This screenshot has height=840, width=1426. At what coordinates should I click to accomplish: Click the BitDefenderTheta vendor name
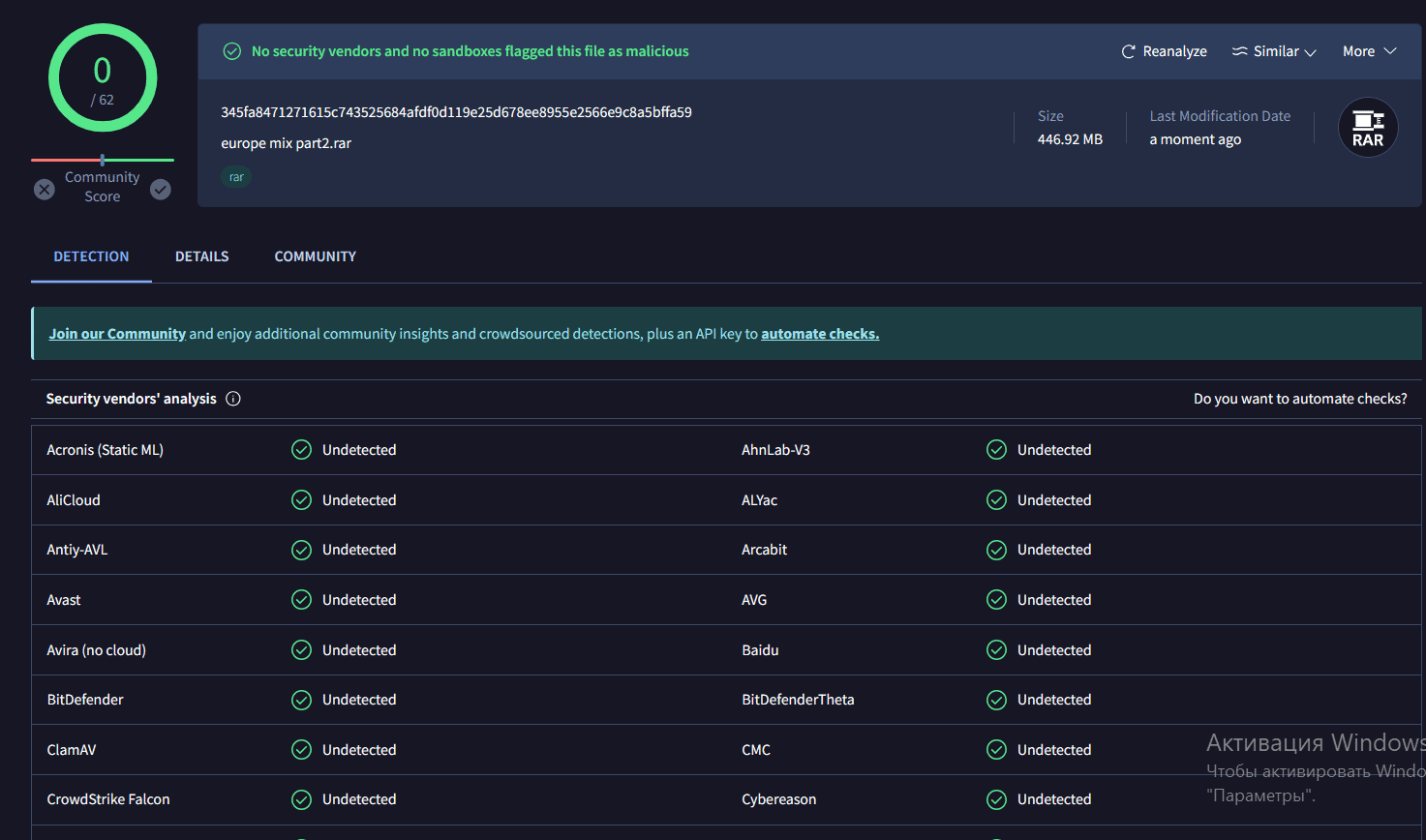[x=798, y=700]
